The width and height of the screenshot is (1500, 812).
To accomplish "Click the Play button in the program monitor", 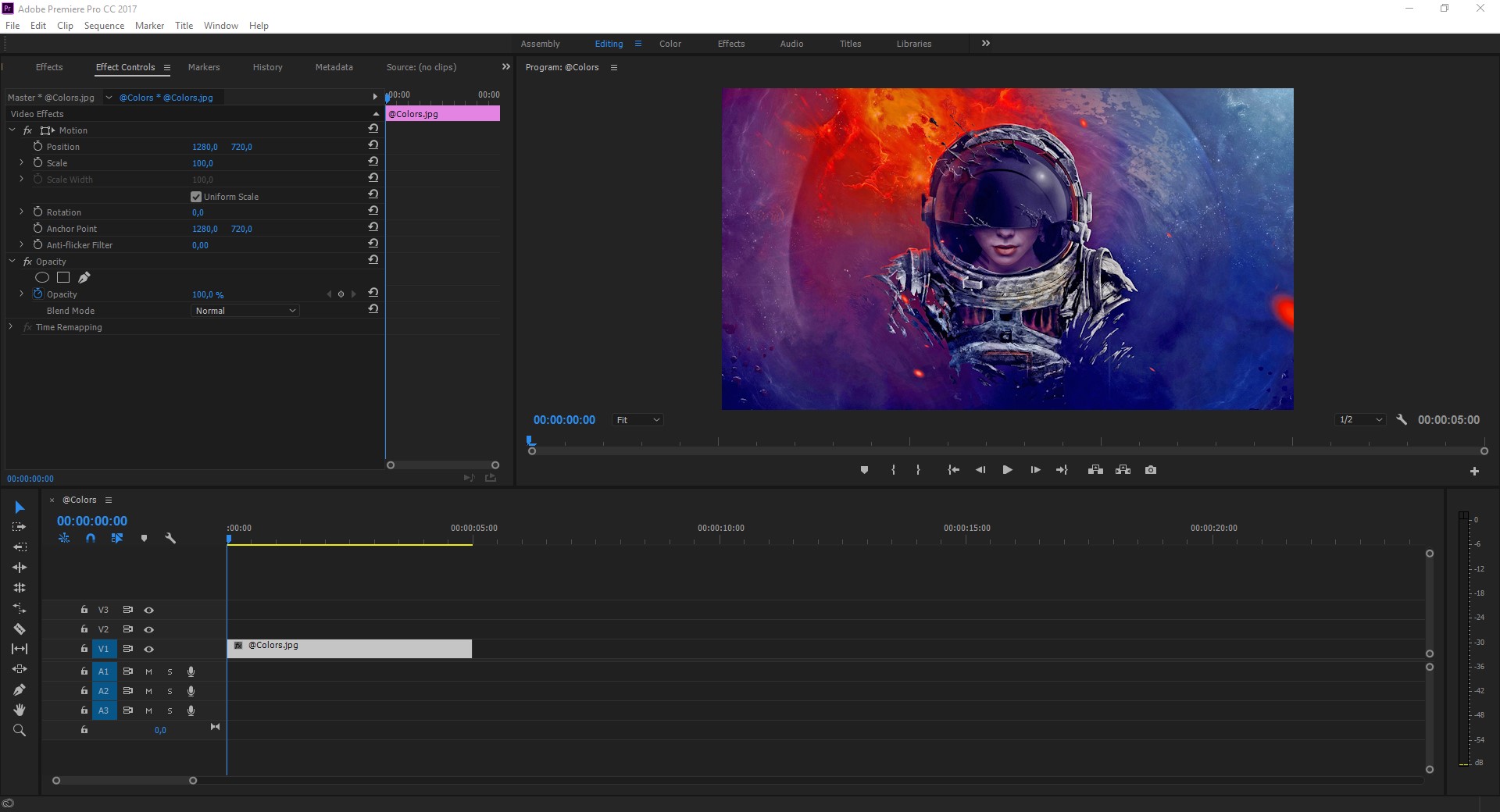I will pos(1007,469).
